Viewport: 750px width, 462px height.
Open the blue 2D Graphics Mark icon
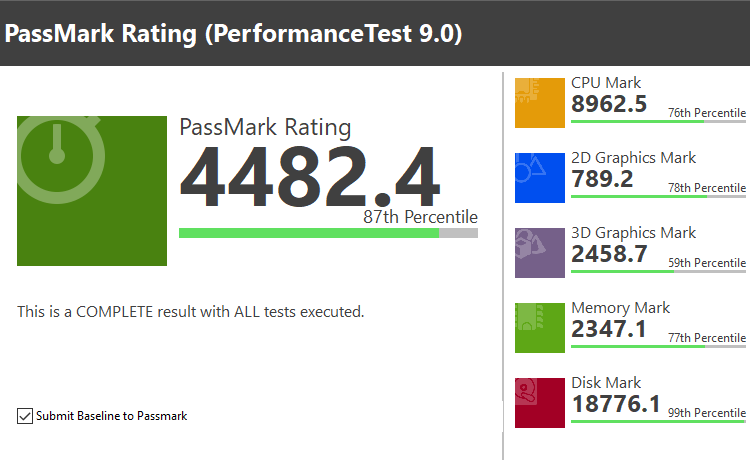tap(540, 178)
